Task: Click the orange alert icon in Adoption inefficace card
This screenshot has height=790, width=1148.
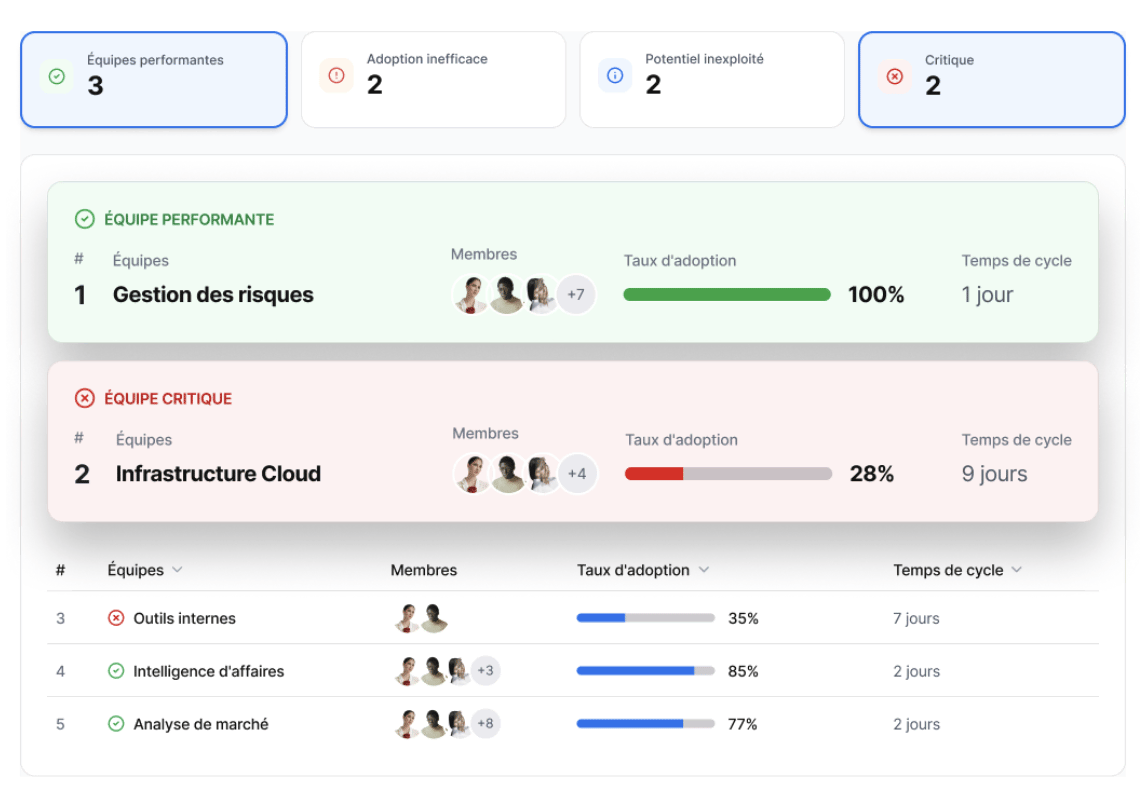Action: point(336,76)
